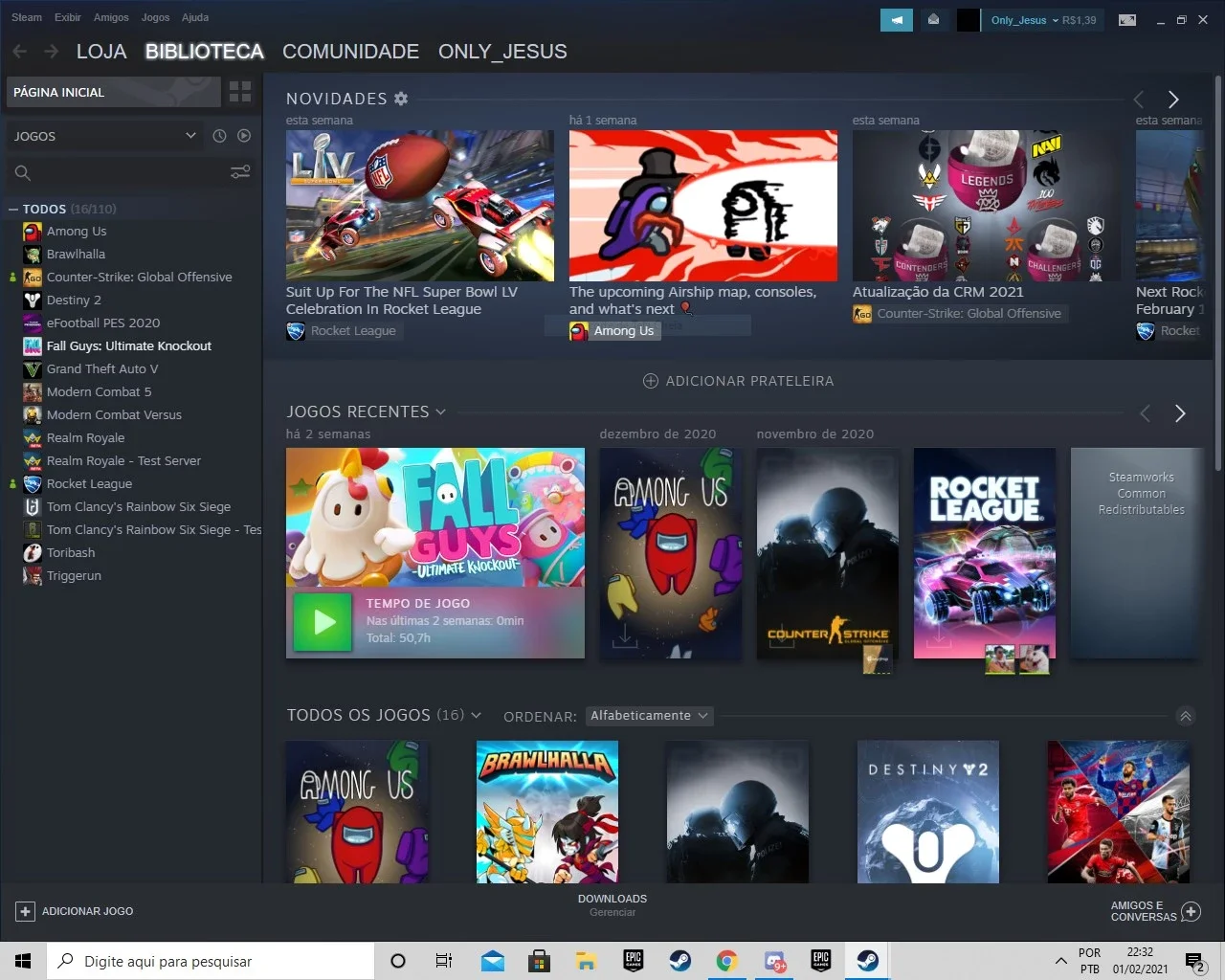The image size is (1225, 980).
Task: Go to next Novidades page arrow
Action: pos(1173,100)
